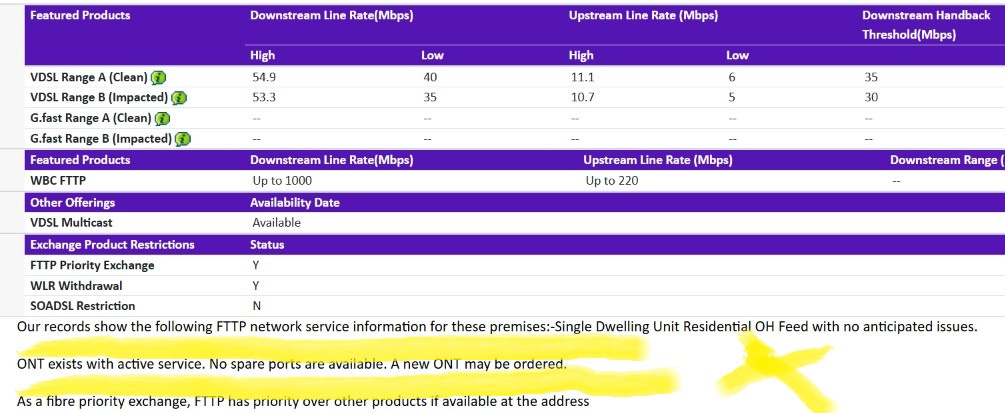Viewport: 1005px width, 413px height.
Task: Select the 'Up to 1000' downstream rate
Action: point(283,181)
